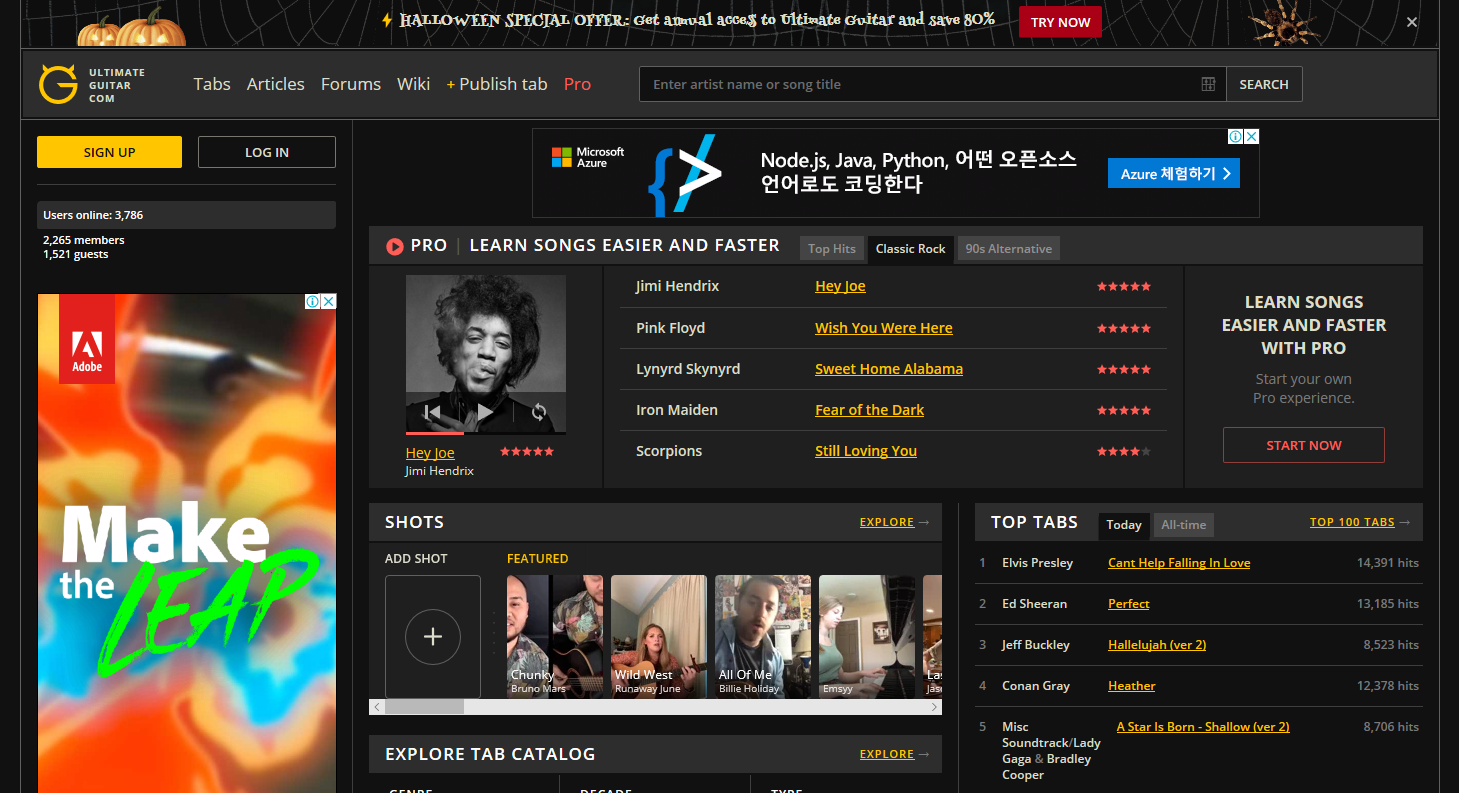
Task: Open the All Of Me shot
Action: pyautogui.click(x=763, y=637)
